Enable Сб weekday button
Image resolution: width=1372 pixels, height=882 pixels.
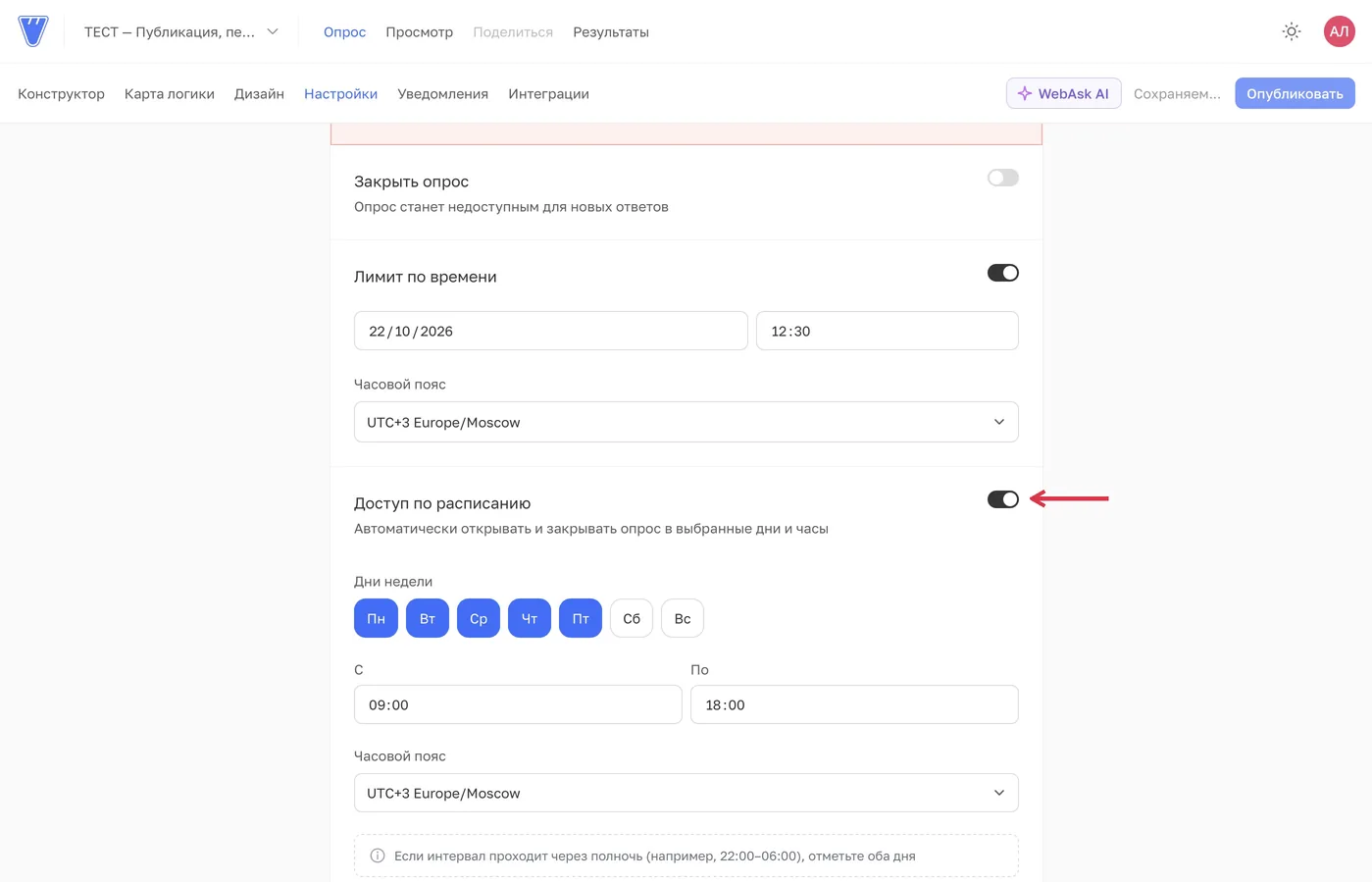(632, 618)
